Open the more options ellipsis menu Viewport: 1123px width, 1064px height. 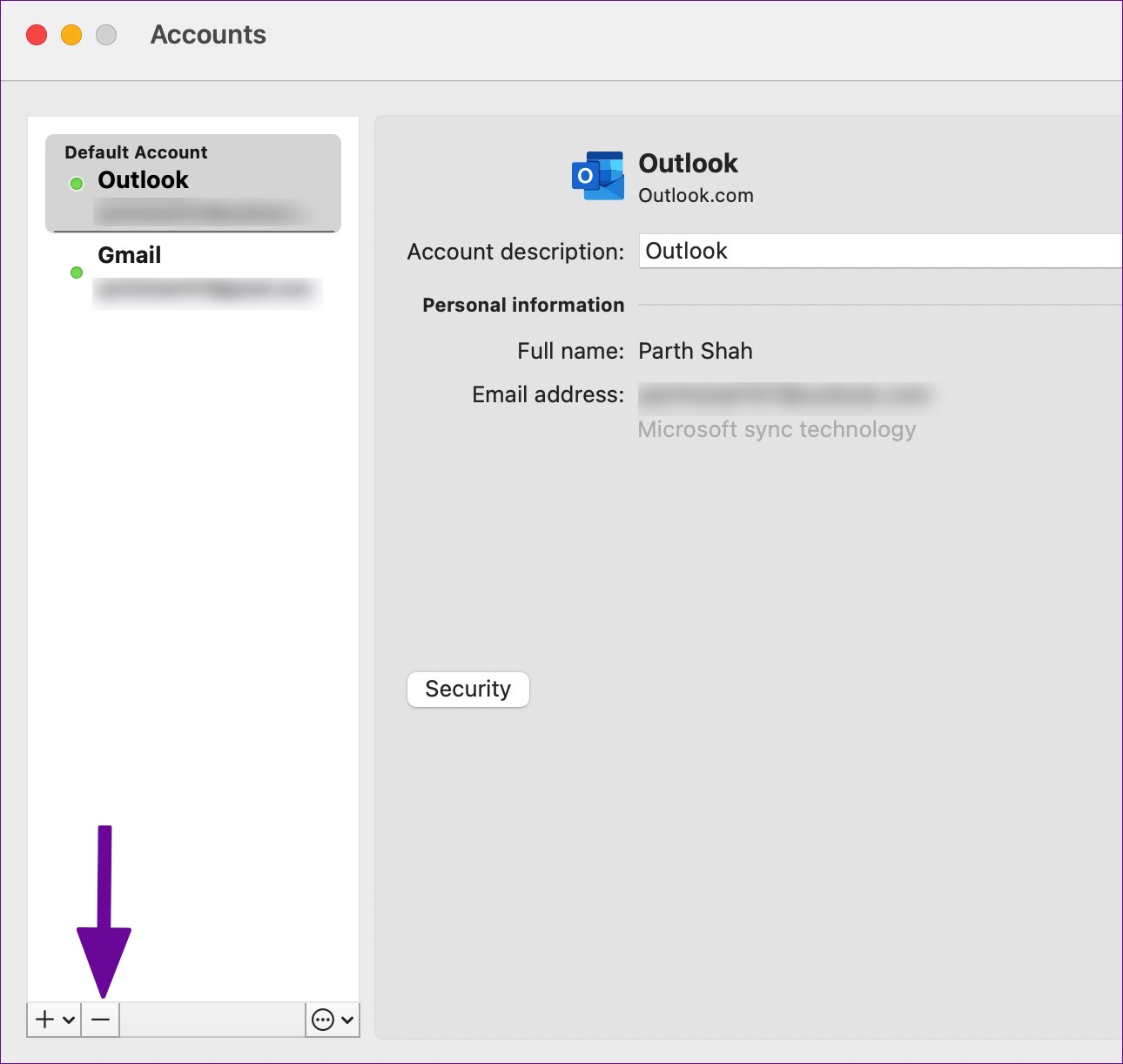pos(323,1020)
